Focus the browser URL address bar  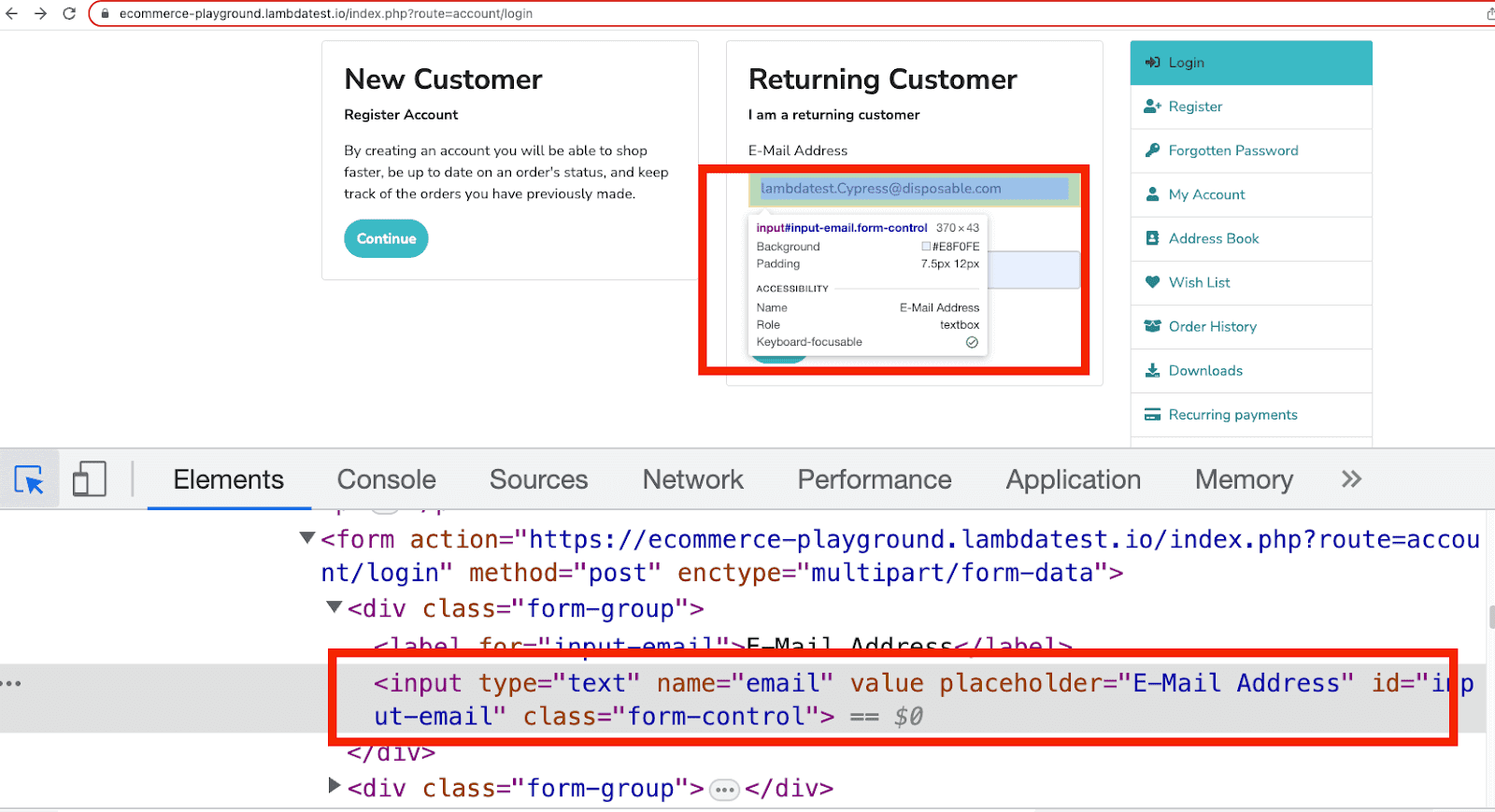coord(794,14)
